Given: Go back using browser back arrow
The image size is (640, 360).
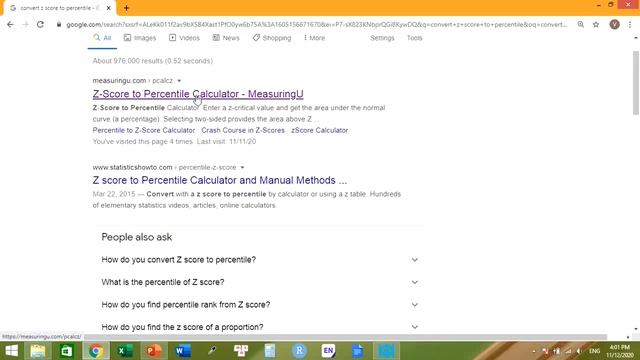Looking at the screenshot, I should 10,24.
